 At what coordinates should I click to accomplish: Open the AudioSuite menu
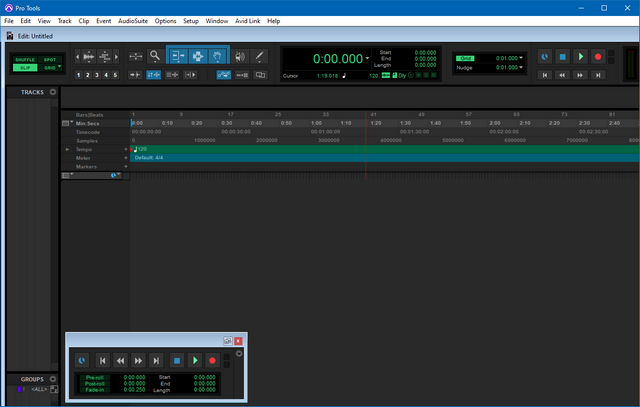click(x=131, y=21)
